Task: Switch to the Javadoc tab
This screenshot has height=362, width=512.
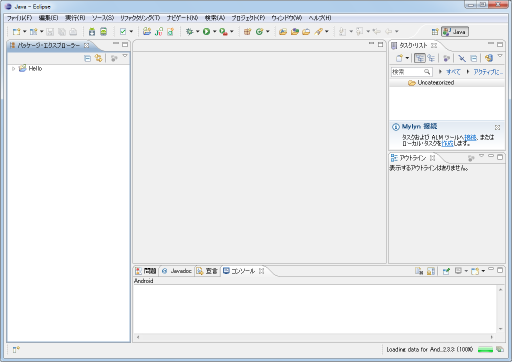Action: pyautogui.click(x=177, y=271)
